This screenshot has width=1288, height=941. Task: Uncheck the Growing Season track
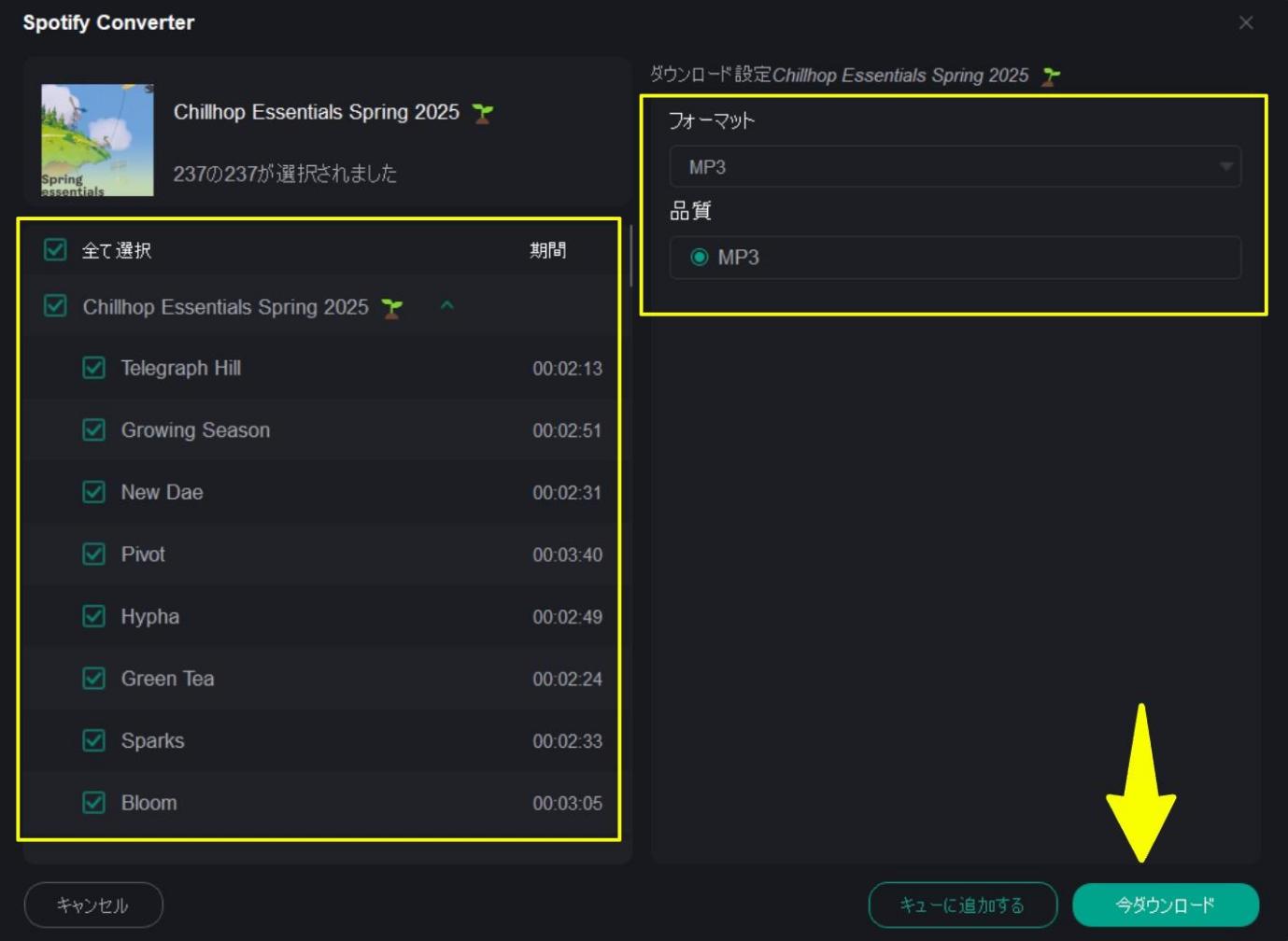click(x=93, y=429)
